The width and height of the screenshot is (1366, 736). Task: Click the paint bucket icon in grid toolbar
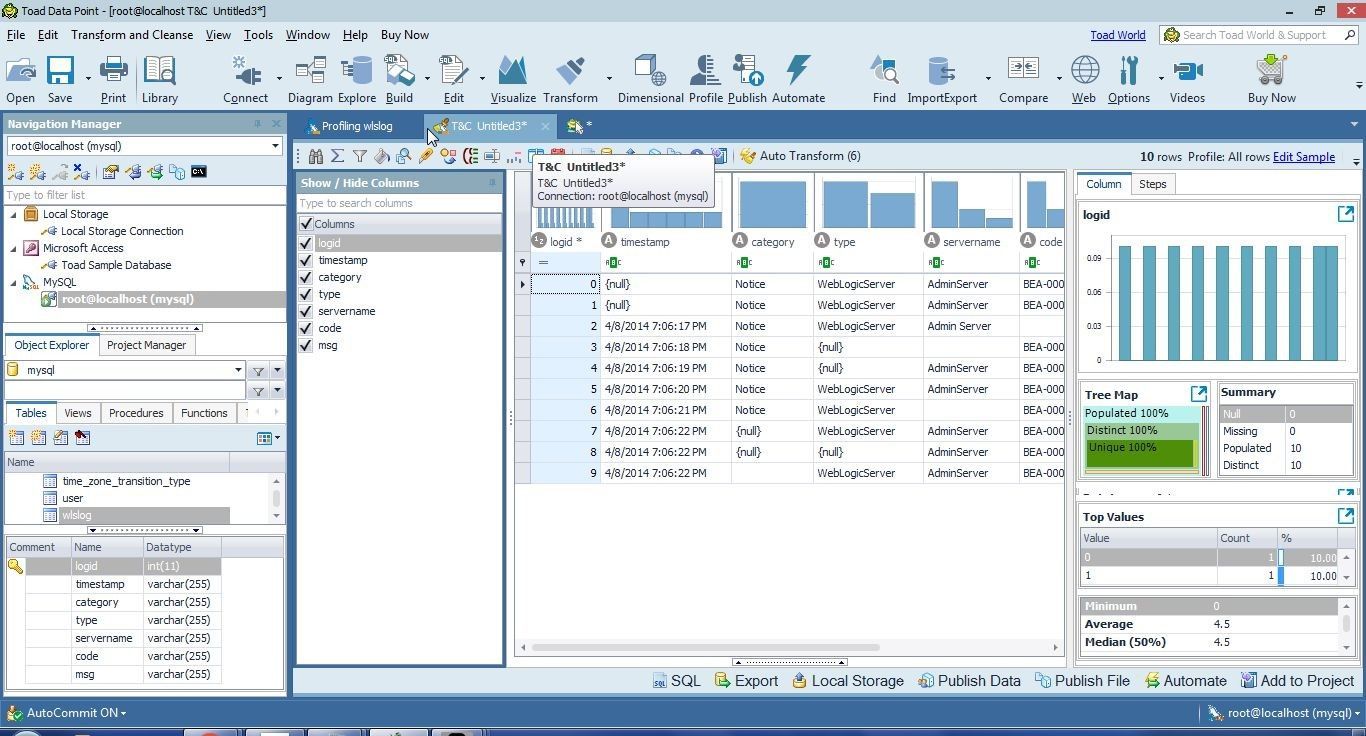click(x=382, y=156)
